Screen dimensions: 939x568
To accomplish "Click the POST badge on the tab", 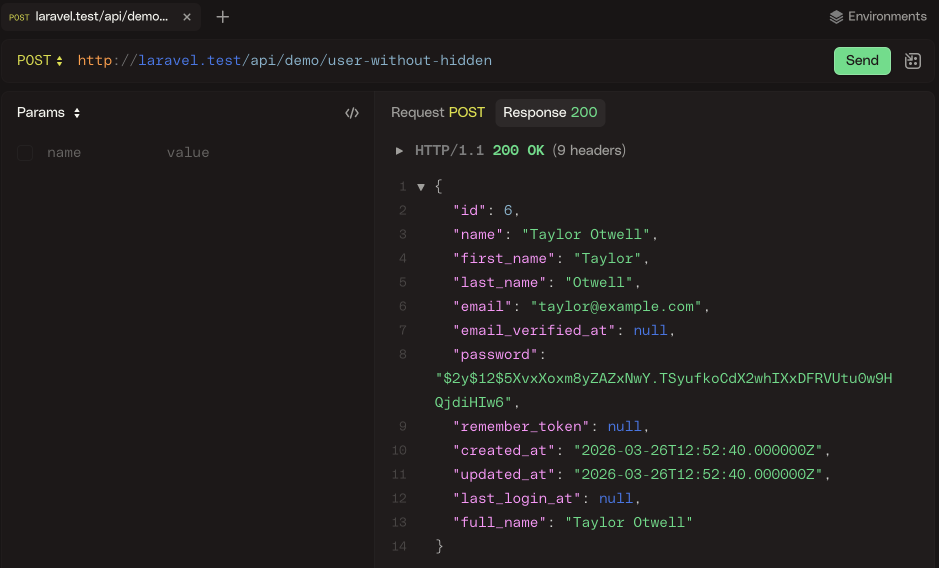I will point(19,17).
